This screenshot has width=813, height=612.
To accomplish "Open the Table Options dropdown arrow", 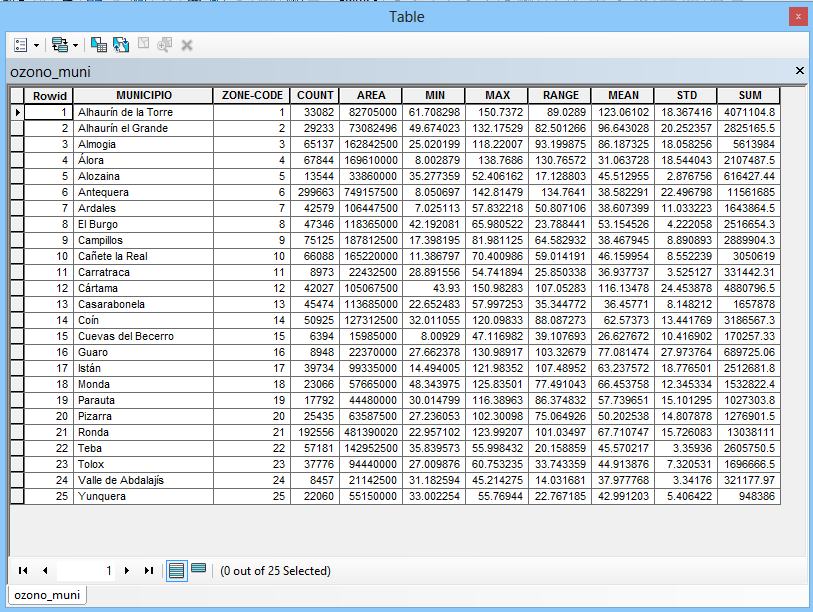I will click(x=37, y=45).
